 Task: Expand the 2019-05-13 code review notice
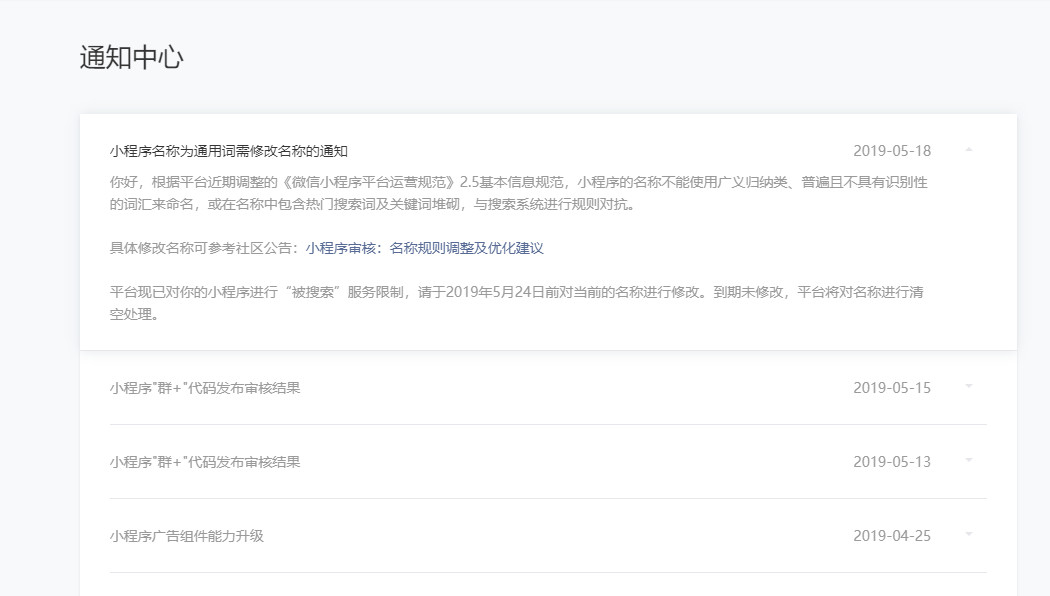(x=969, y=461)
